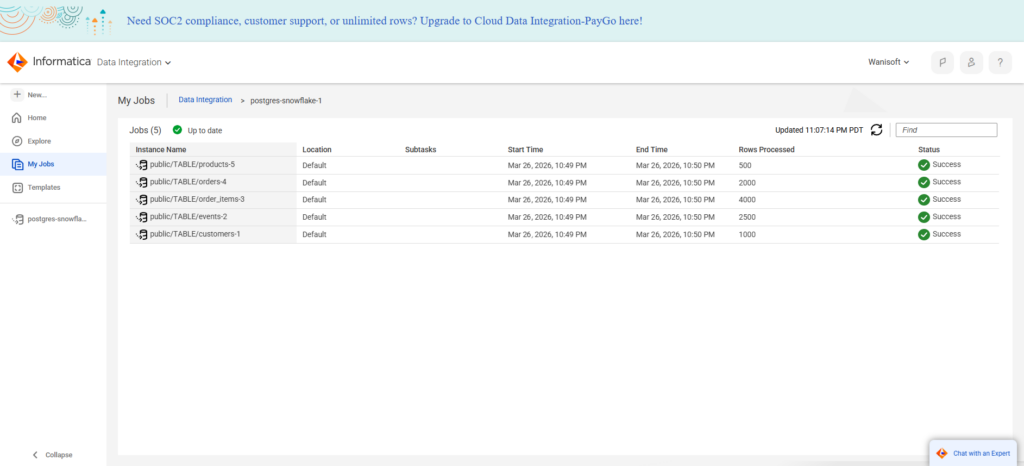Click Default location in products-5 row

coord(314,165)
